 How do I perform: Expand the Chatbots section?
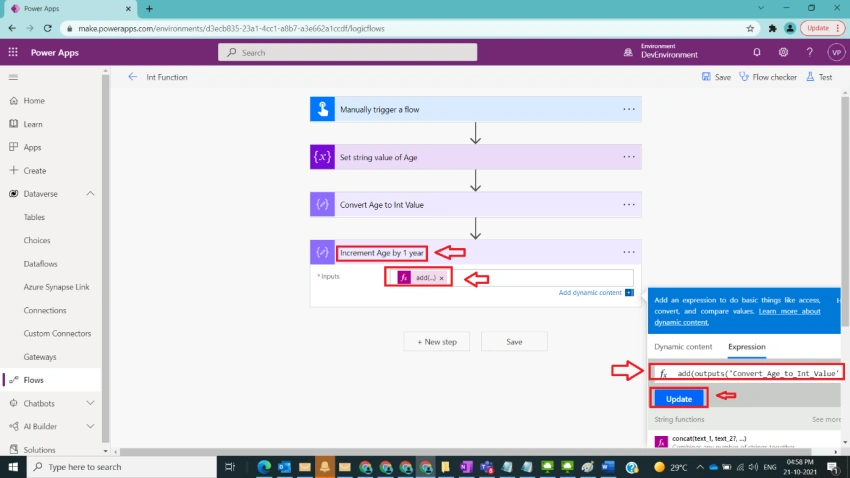click(x=90, y=403)
